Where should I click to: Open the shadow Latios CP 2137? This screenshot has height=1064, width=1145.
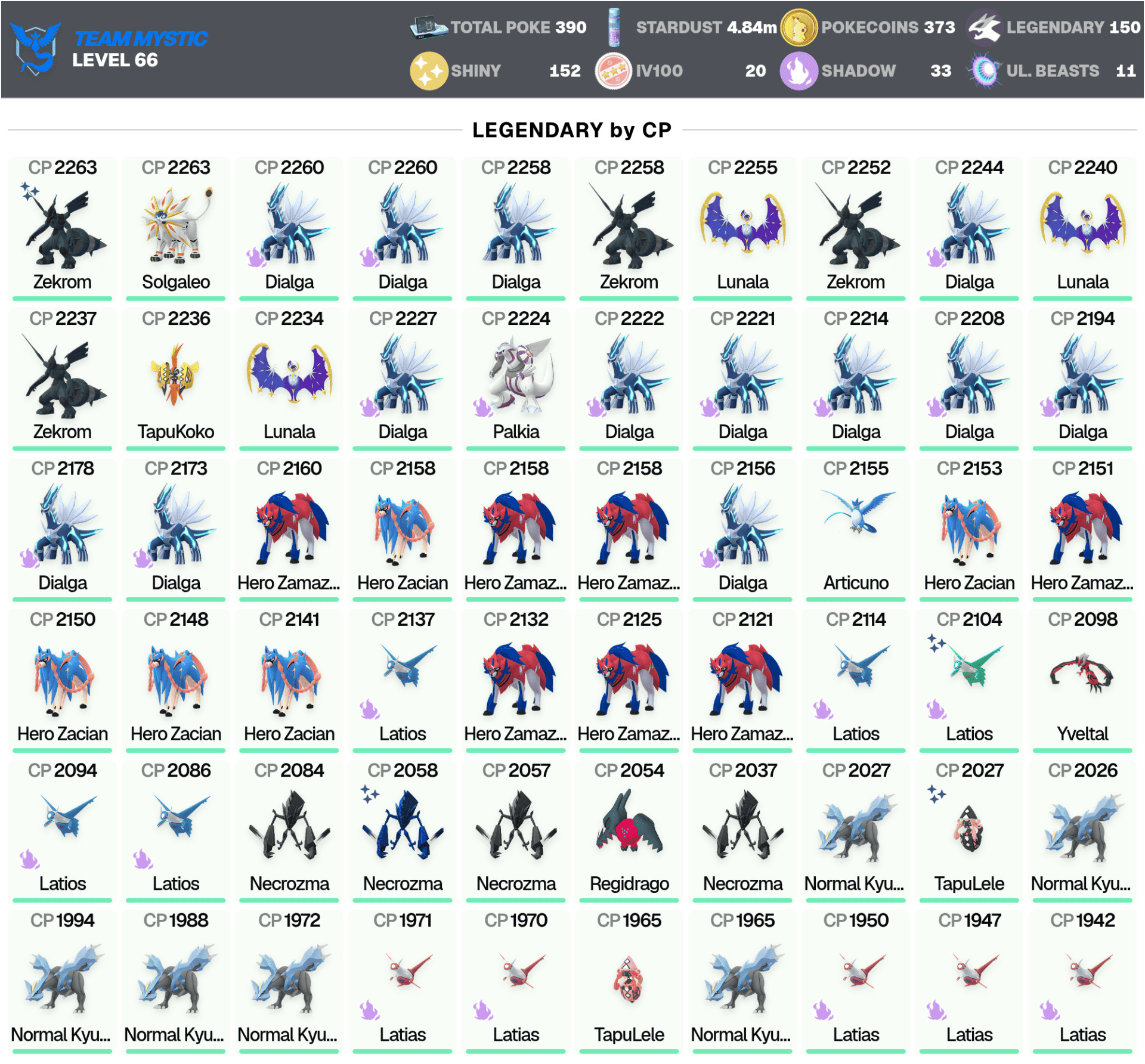click(x=403, y=680)
